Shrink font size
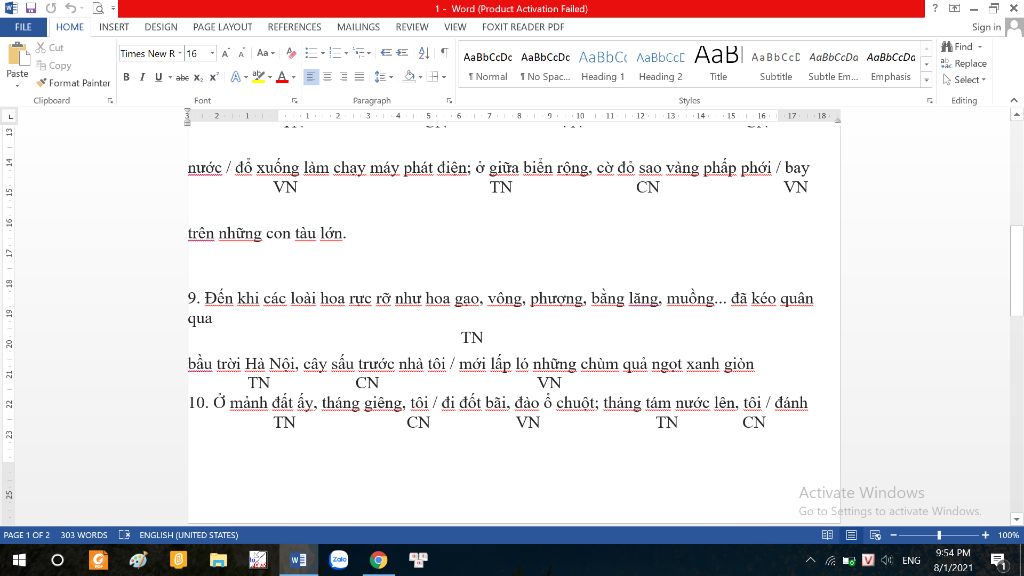The width and height of the screenshot is (1024, 576). coord(241,54)
